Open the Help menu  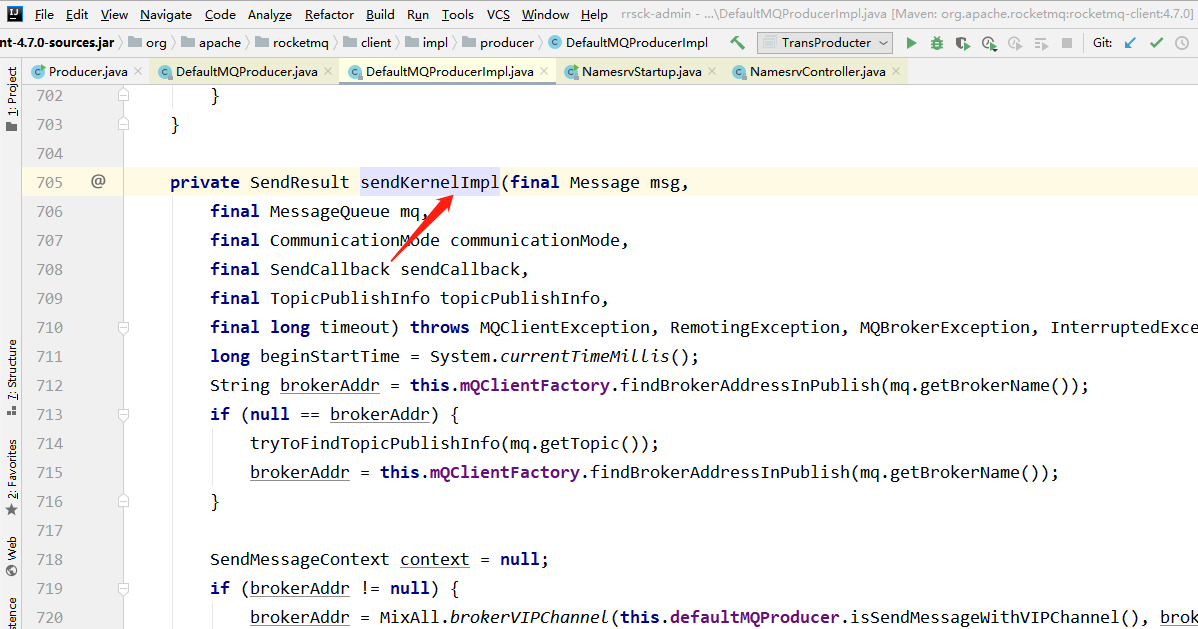click(x=594, y=15)
